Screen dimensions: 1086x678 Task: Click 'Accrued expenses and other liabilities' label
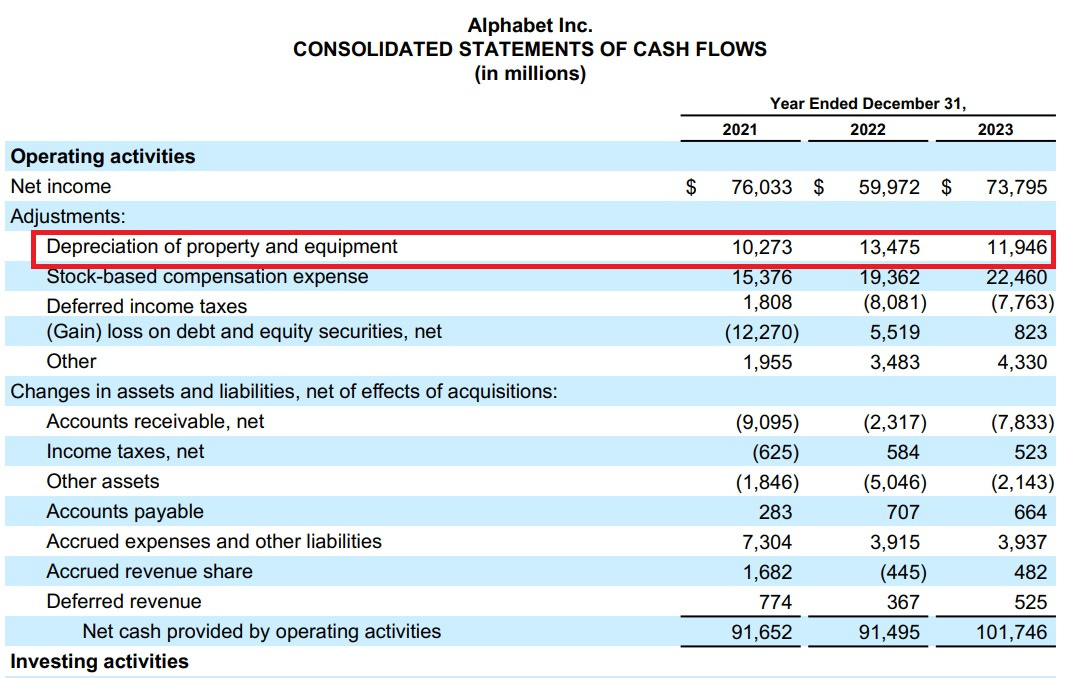point(214,542)
